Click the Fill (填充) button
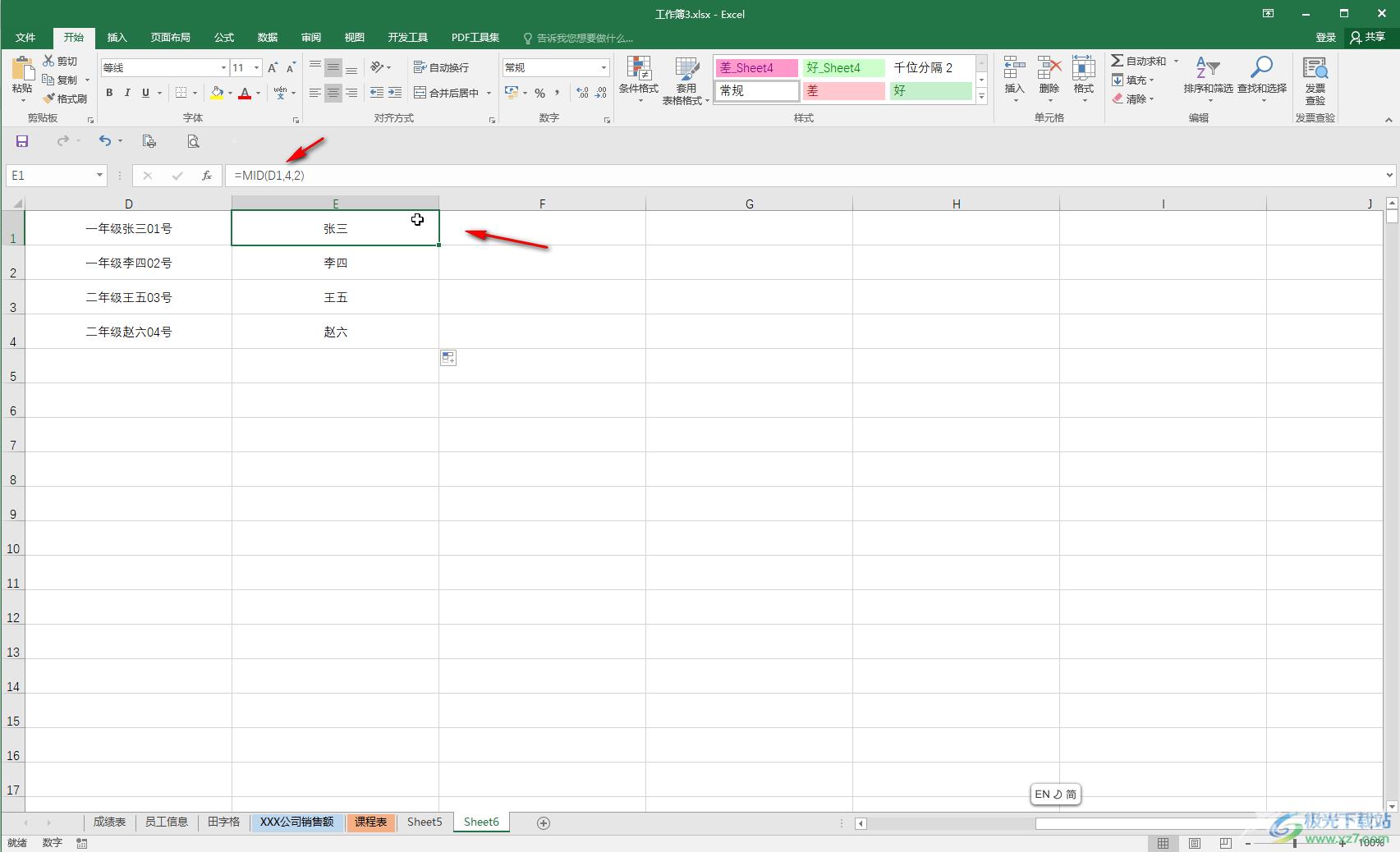 click(1134, 80)
